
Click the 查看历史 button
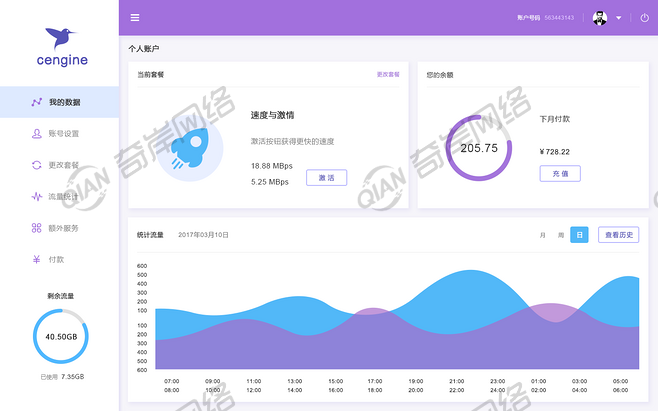[x=618, y=235]
